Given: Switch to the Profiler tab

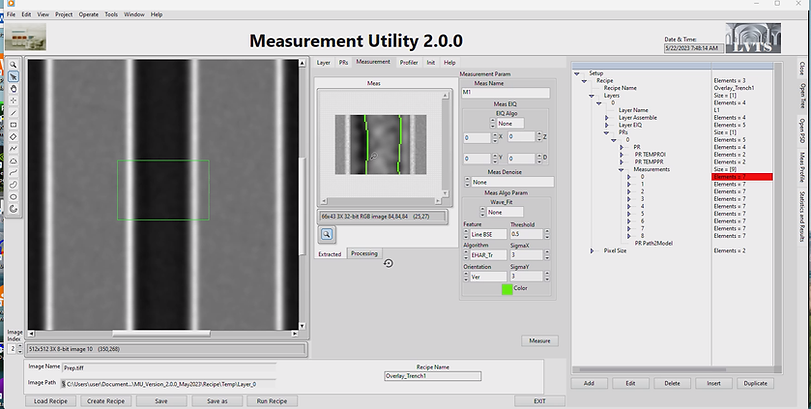Looking at the screenshot, I should [409, 63].
